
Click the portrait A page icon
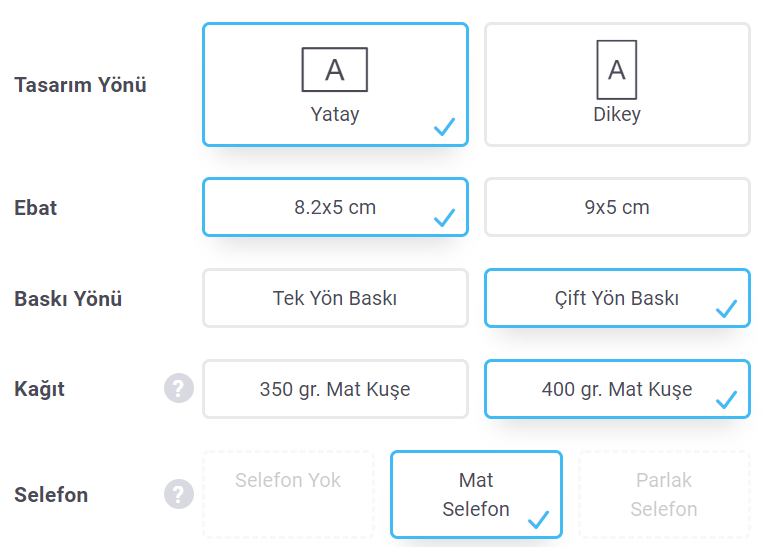pyautogui.click(x=617, y=70)
